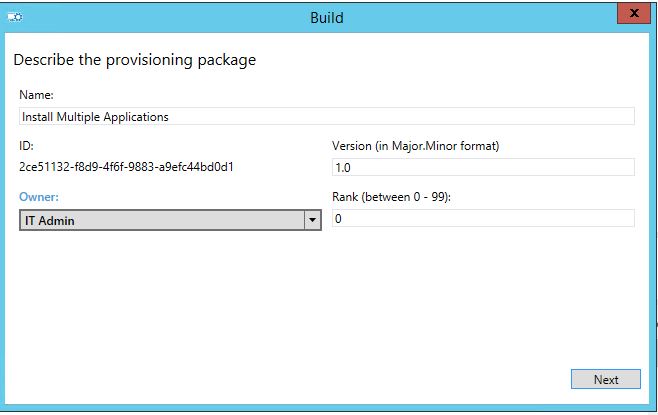Expand the Owner dropdown arrow
The width and height of the screenshot is (658, 415).
312,220
